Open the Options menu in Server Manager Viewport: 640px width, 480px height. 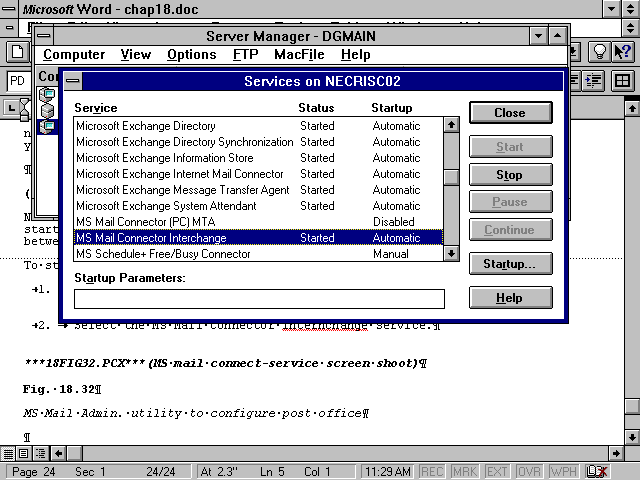[191, 55]
